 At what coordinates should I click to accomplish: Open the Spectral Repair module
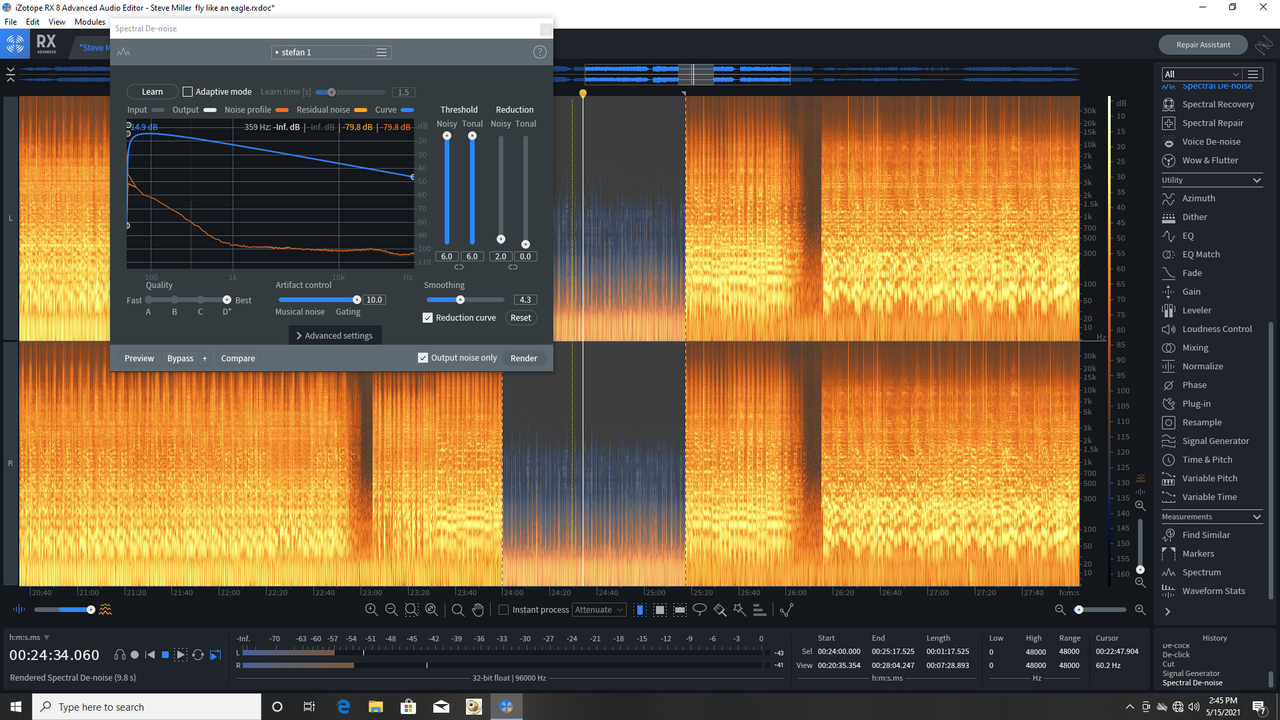1203,123
